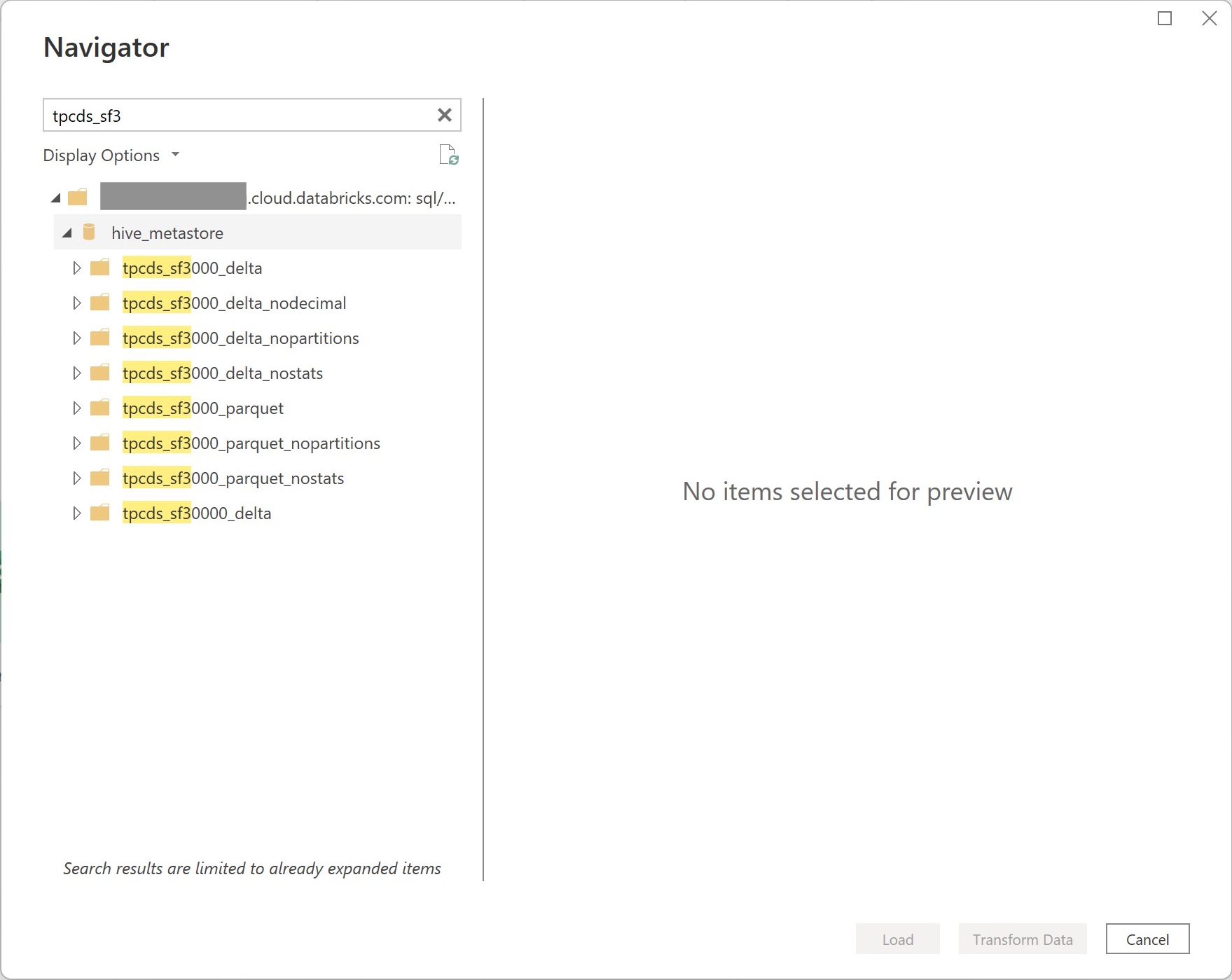This screenshot has height=980, width=1232.
Task: Click the Load button
Action: click(897, 939)
